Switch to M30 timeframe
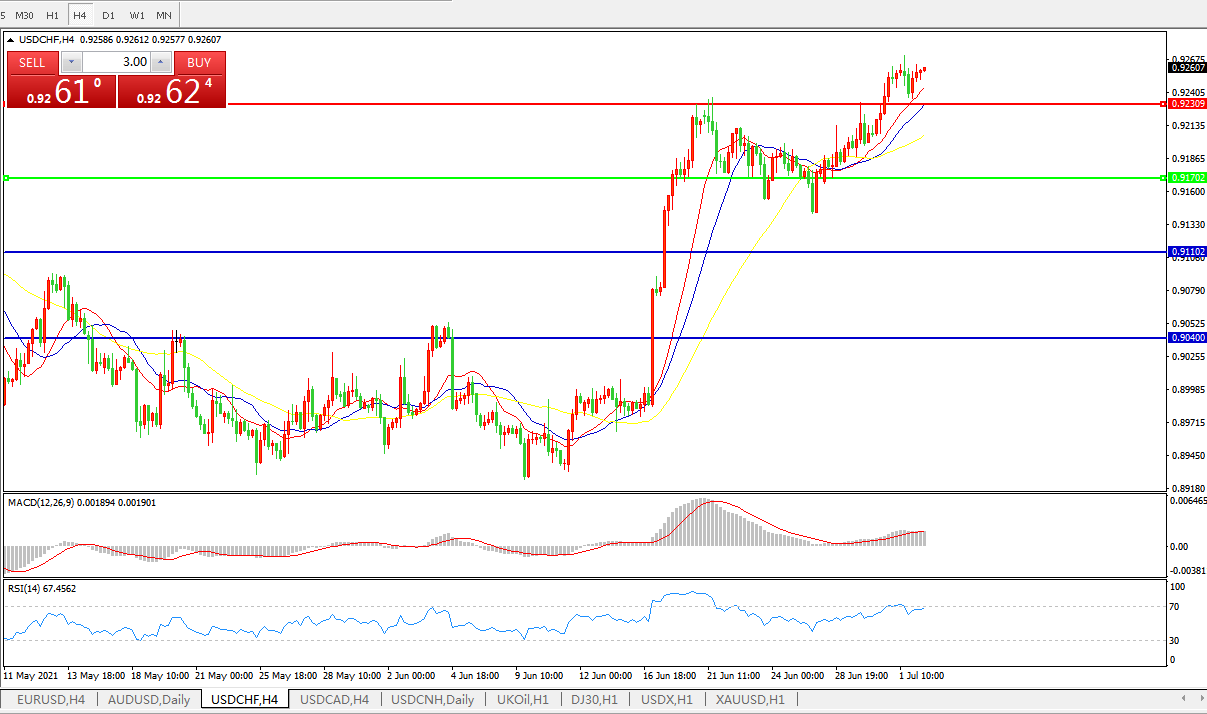 coord(25,15)
